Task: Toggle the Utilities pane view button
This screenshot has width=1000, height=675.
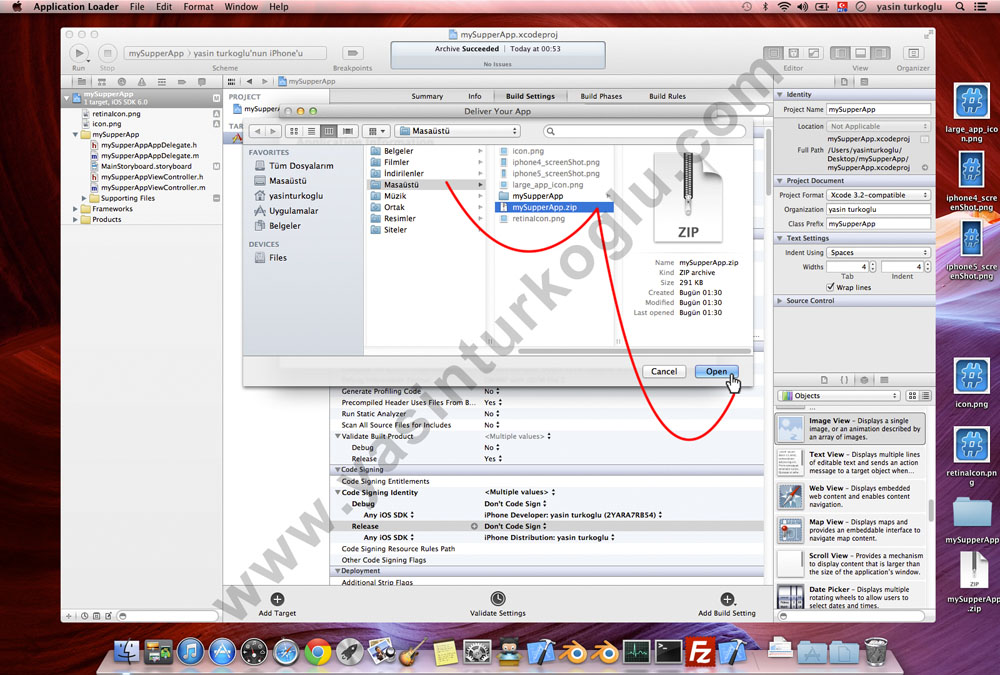Action: click(881, 53)
